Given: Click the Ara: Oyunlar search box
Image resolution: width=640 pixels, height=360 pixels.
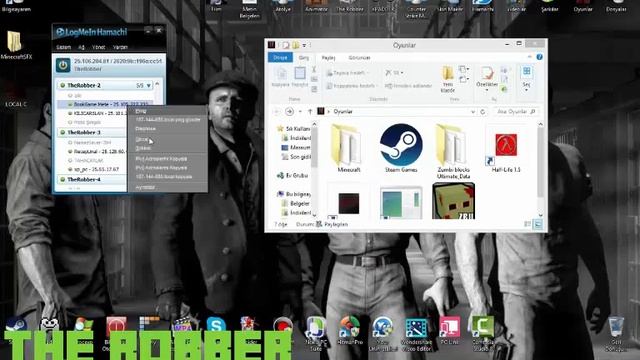Looking at the screenshot, I should point(516,111).
